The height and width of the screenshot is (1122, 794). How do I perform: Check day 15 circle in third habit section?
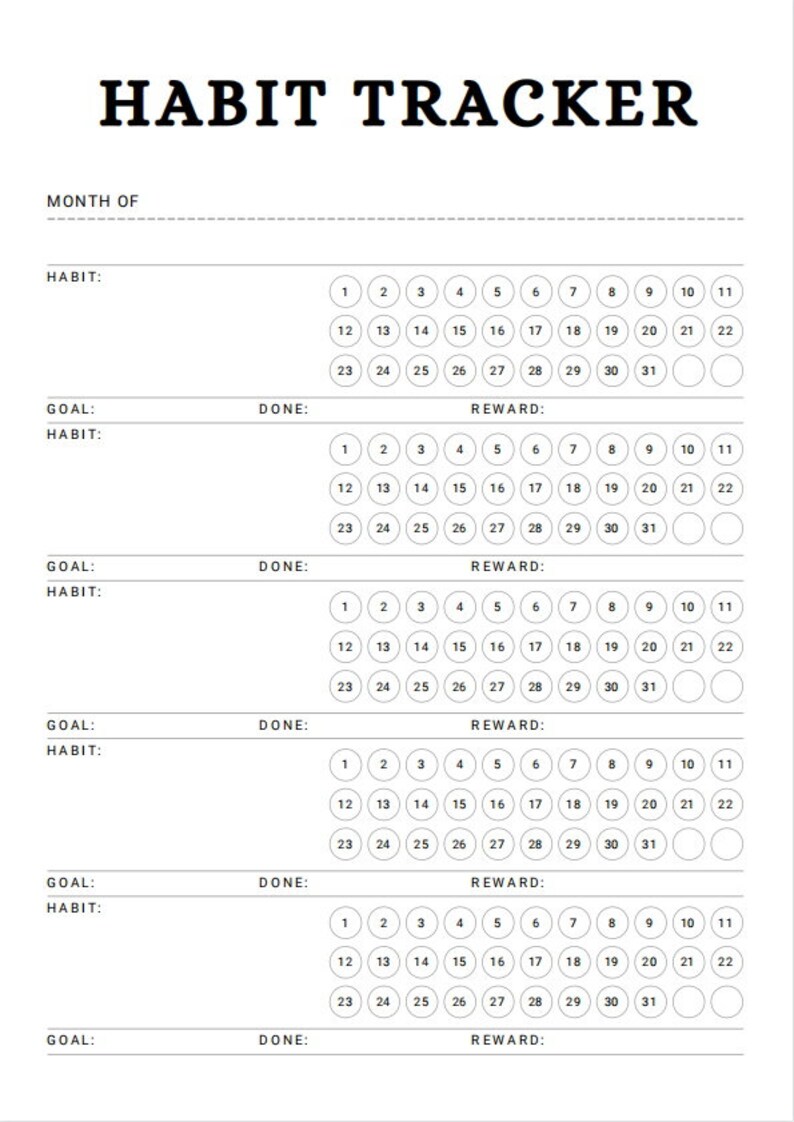(459, 647)
